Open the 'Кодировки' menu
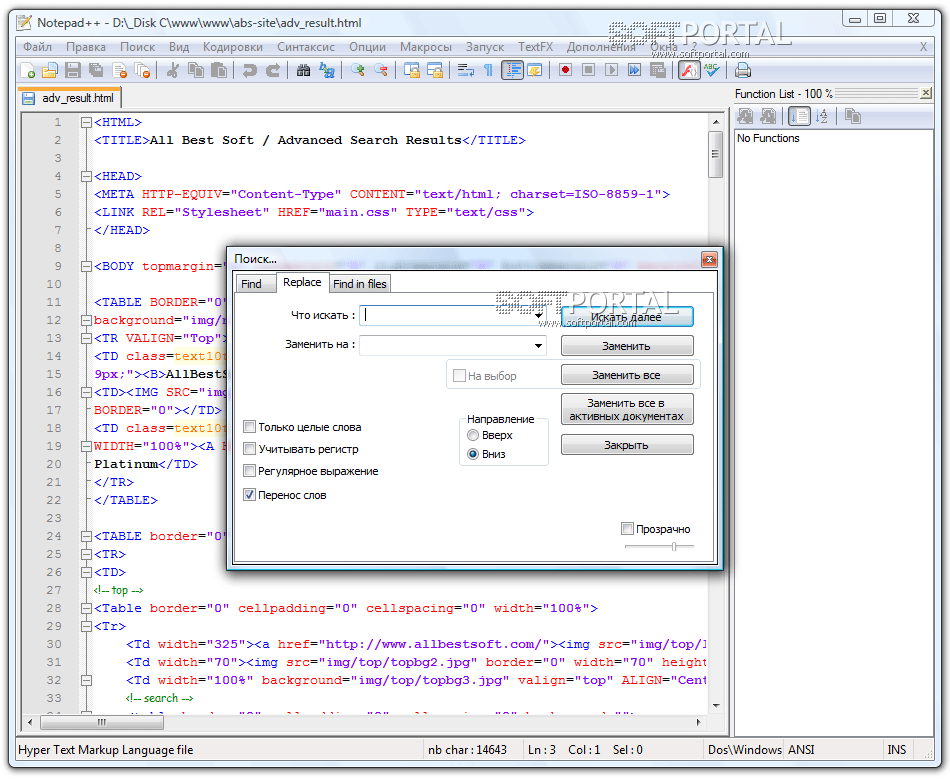This screenshot has height=779, width=950. [x=232, y=47]
